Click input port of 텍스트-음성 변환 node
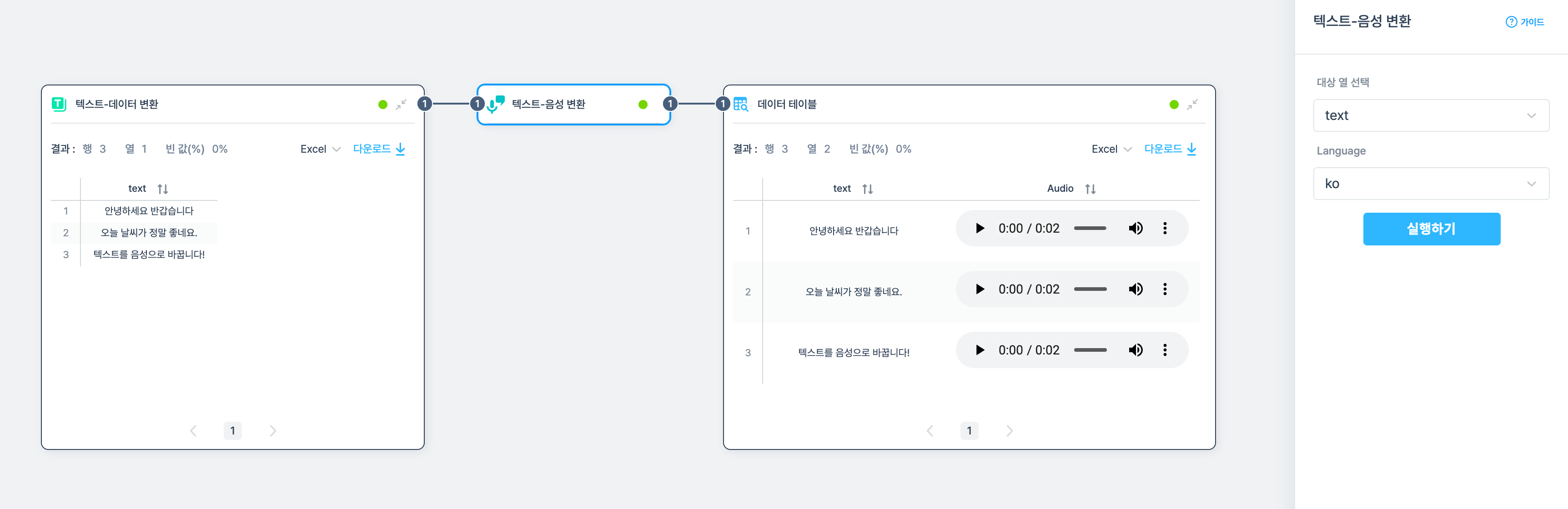This screenshot has width=1568, height=509. (477, 104)
